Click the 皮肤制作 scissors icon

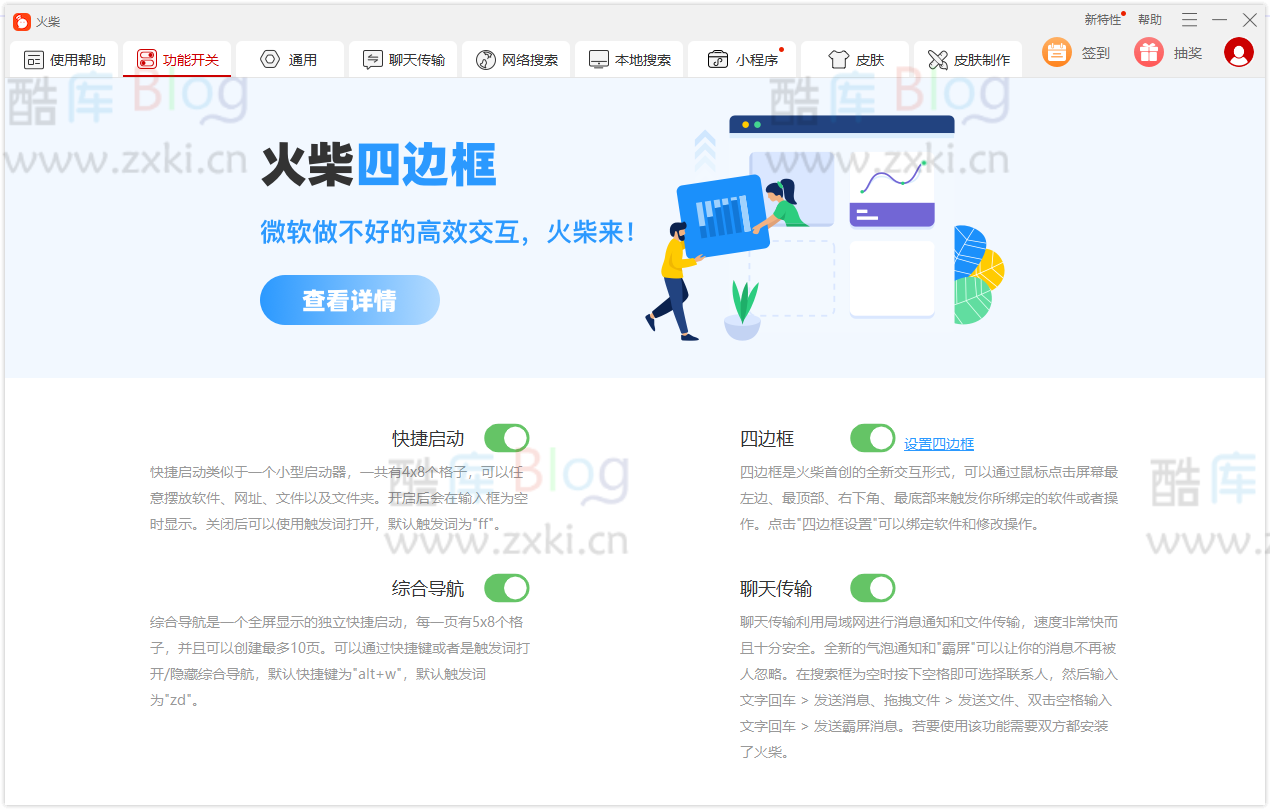pos(938,58)
